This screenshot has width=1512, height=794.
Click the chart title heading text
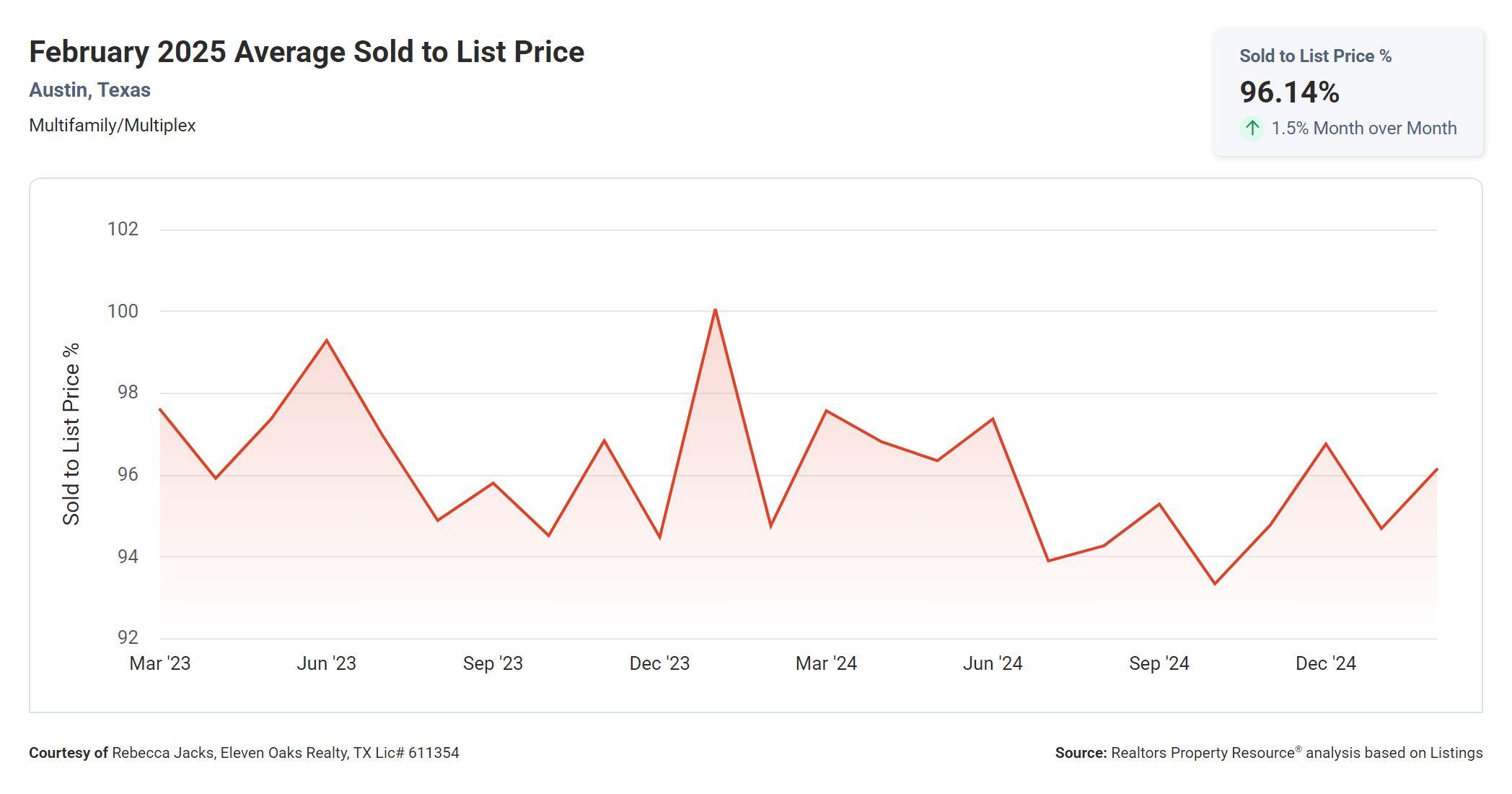pos(307,52)
